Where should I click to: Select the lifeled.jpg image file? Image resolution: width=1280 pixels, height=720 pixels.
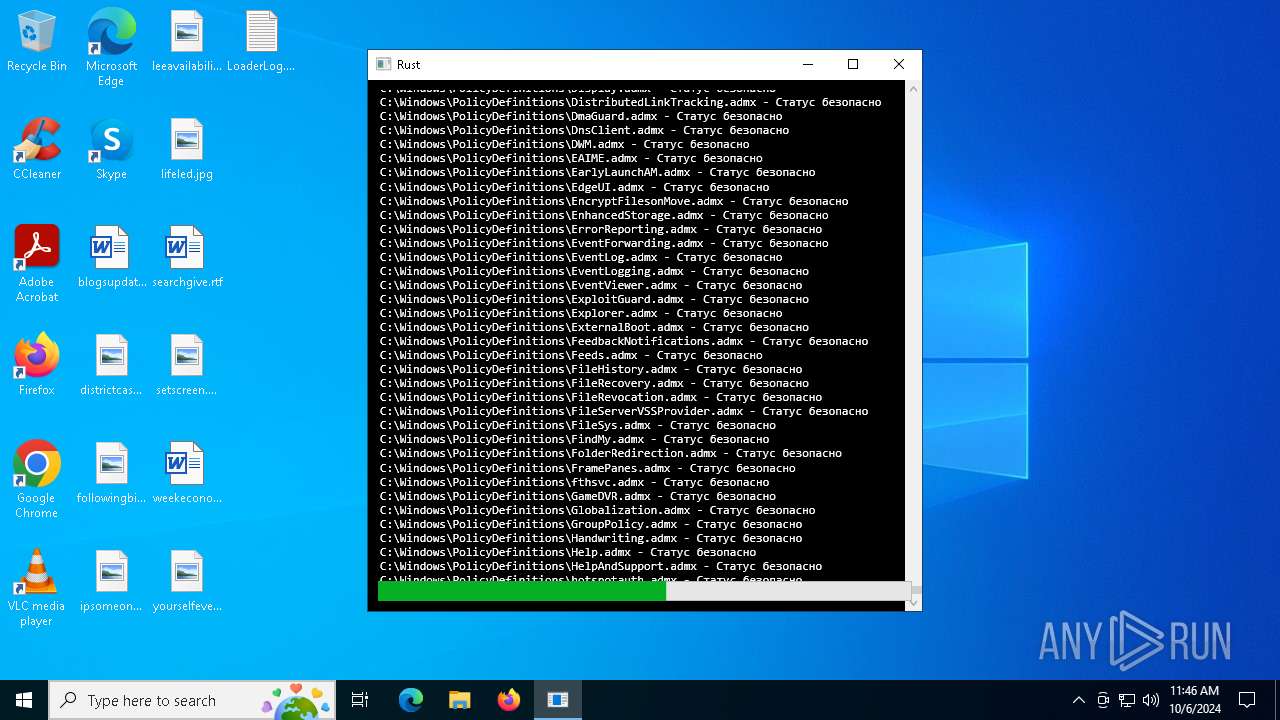(x=187, y=150)
